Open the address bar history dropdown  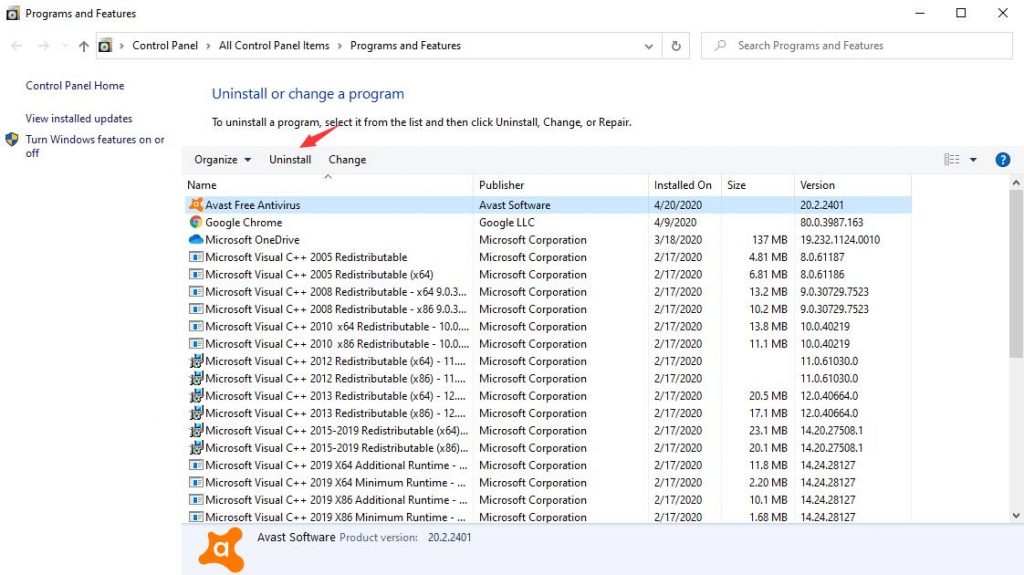pos(648,46)
